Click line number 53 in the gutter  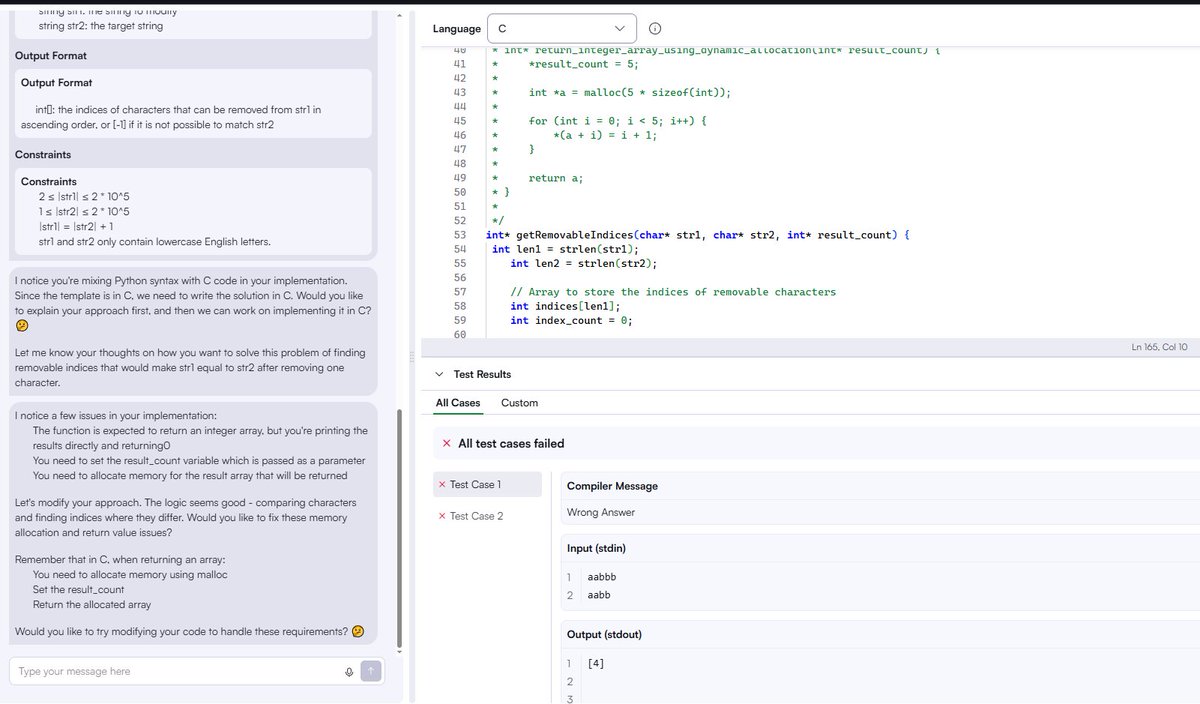click(460, 235)
